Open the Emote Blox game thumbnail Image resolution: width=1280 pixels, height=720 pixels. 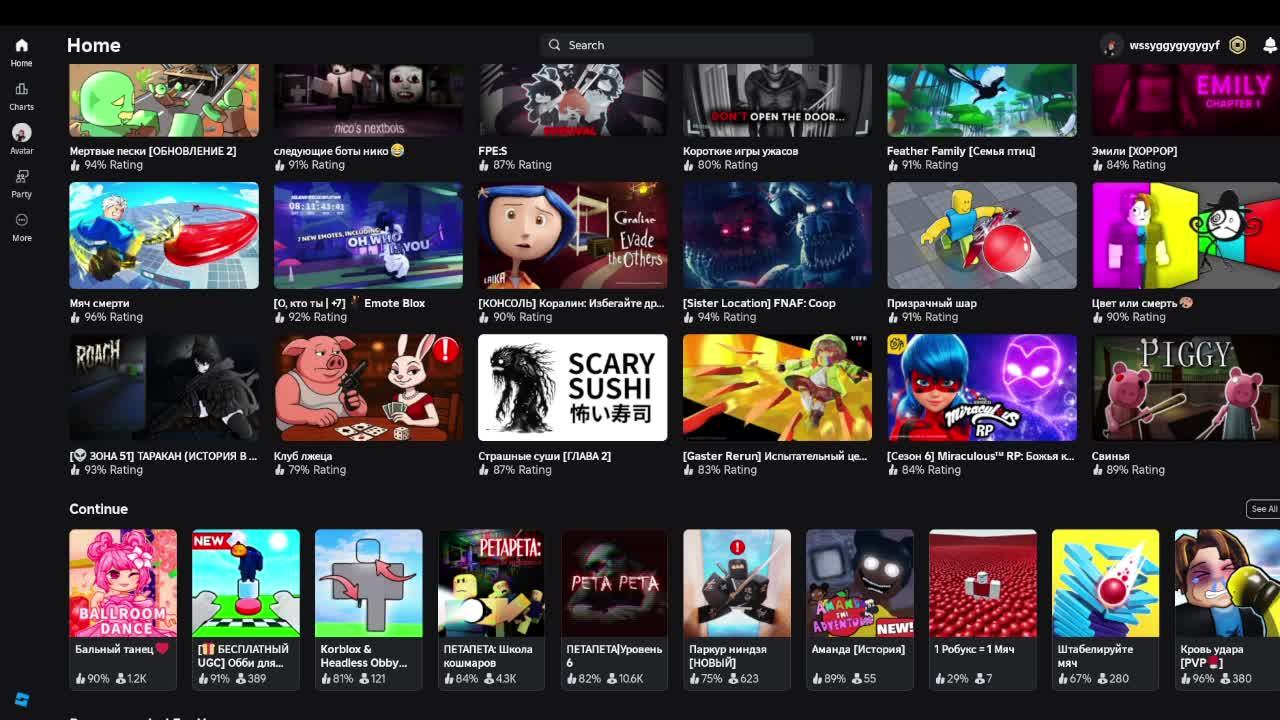(368, 235)
